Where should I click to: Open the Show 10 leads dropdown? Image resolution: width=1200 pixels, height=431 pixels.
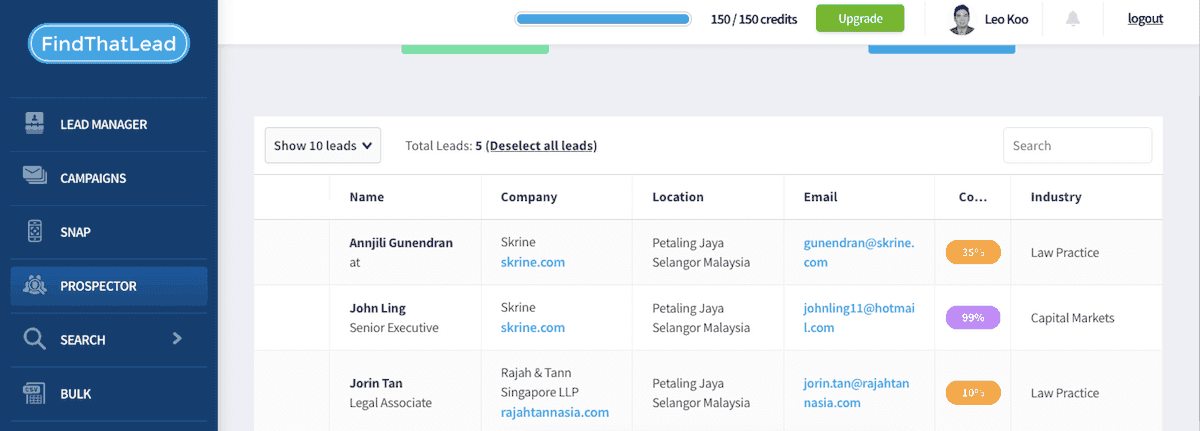coord(323,145)
